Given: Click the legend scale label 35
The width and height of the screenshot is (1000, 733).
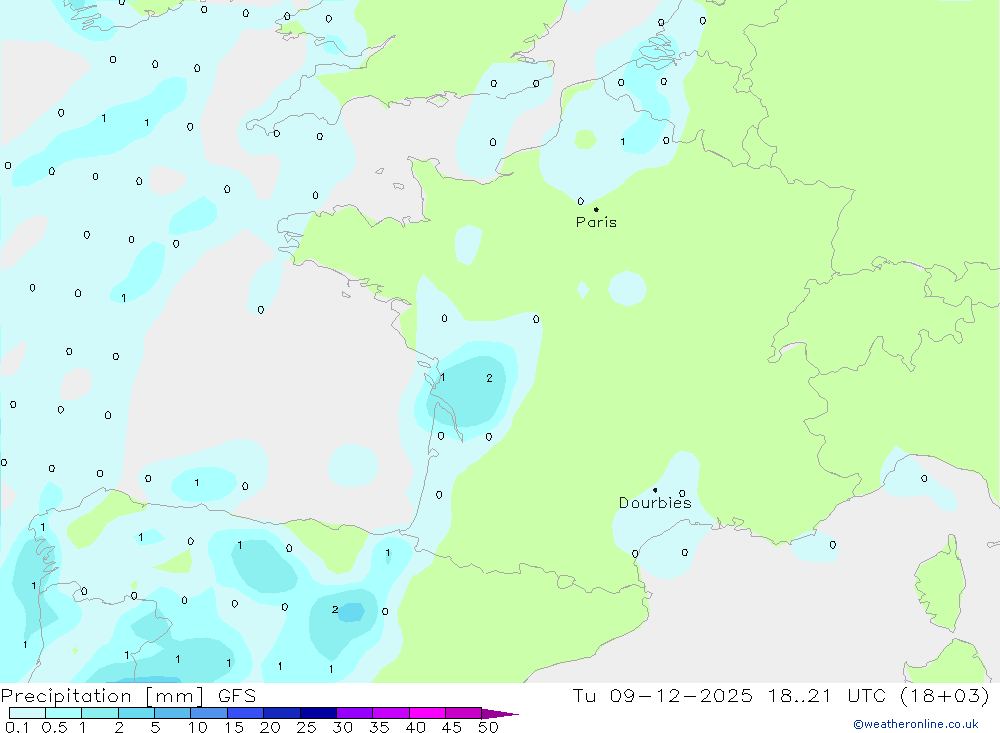Looking at the screenshot, I should click(379, 727).
